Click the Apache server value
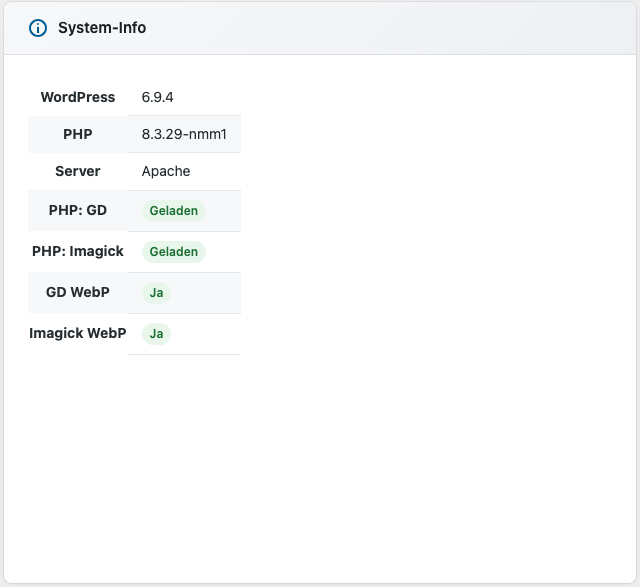Screen dimensions: 640x587 click(166, 171)
